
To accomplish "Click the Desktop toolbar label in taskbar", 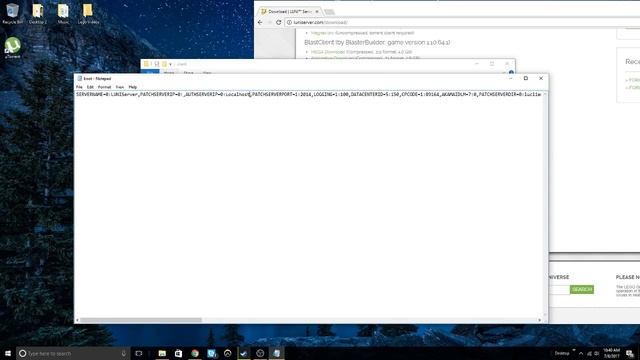I will [x=562, y=353].
